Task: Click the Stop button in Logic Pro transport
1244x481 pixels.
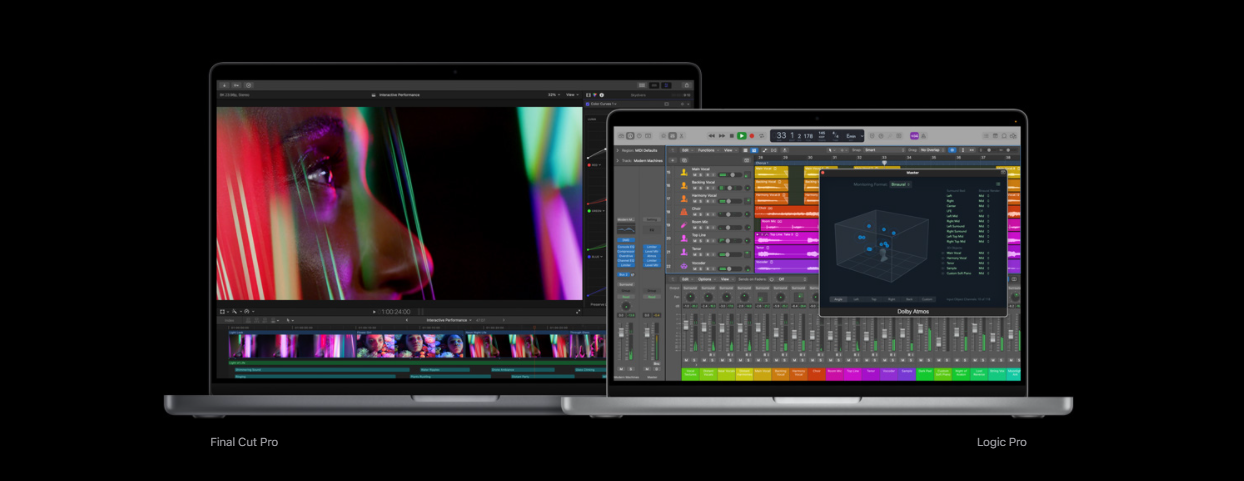Action: coord(732,136)
